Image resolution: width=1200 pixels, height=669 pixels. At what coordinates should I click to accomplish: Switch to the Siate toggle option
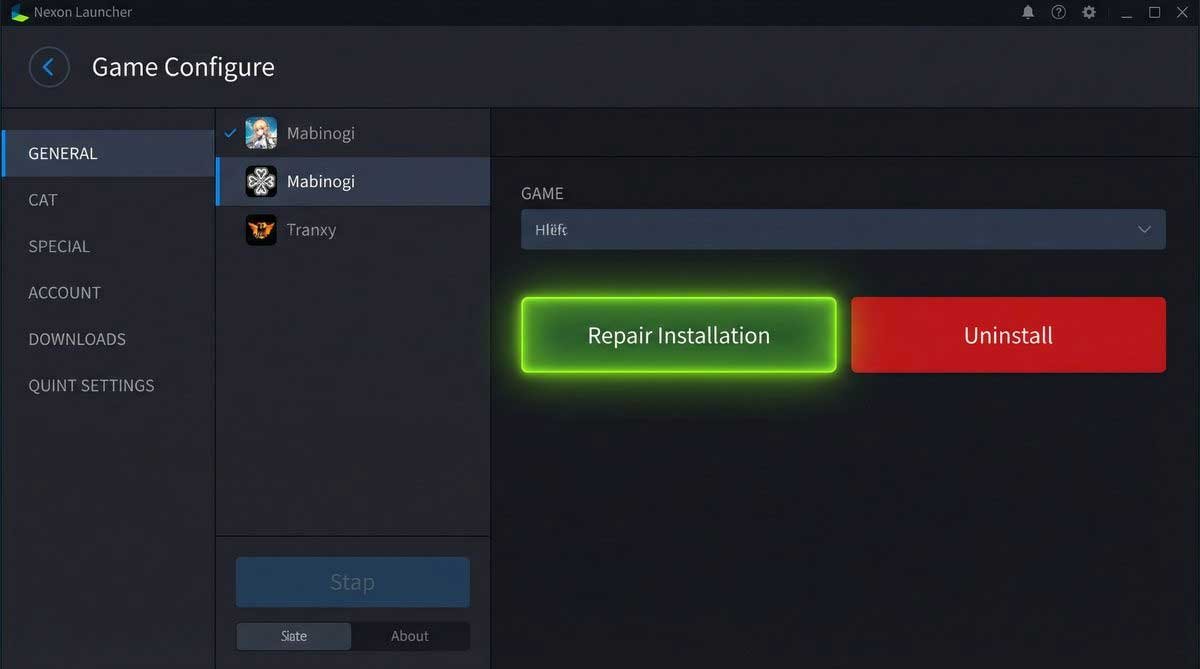click(293, 636)
